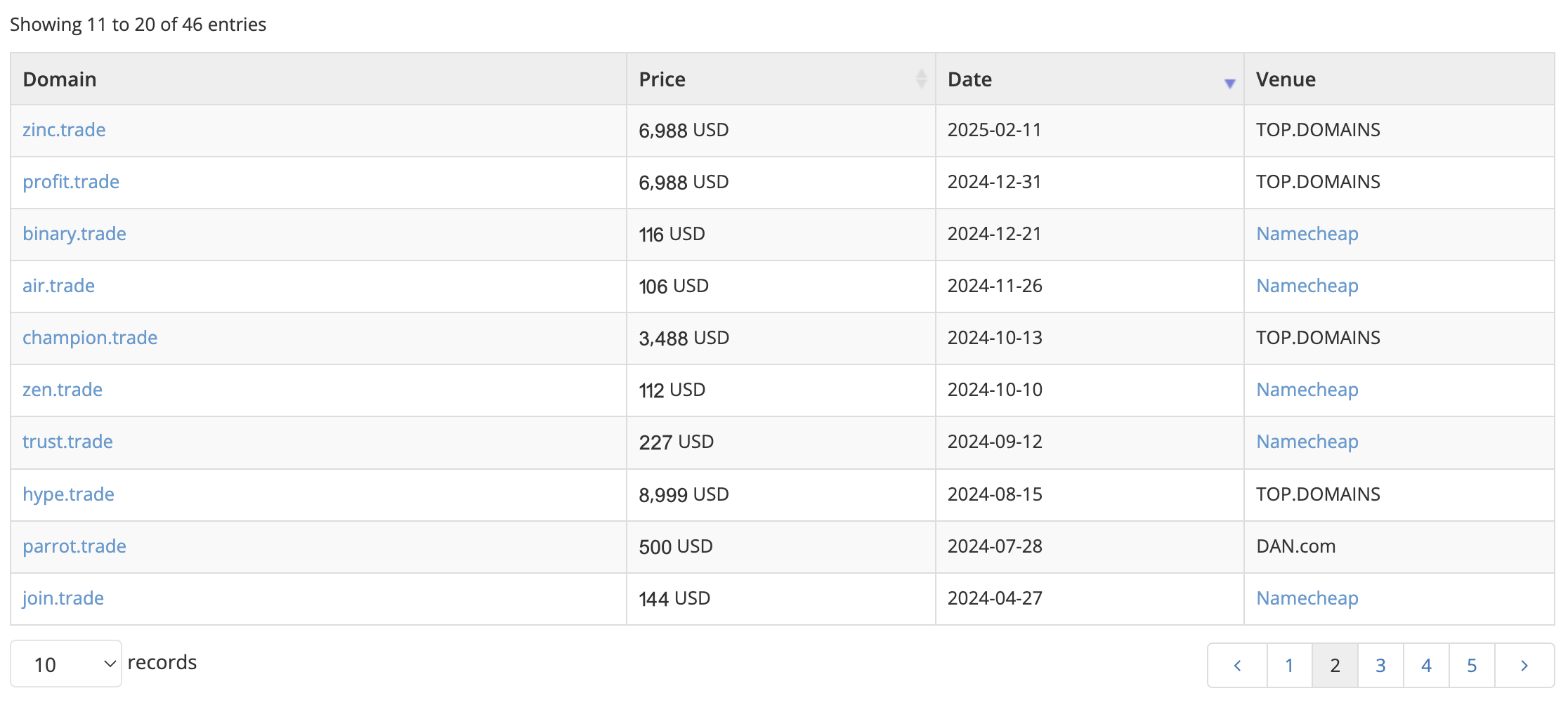The height and width of the screenshot is (705, 1568).
Task: Sort table by Price column arrows
Action: click(920, 79)
